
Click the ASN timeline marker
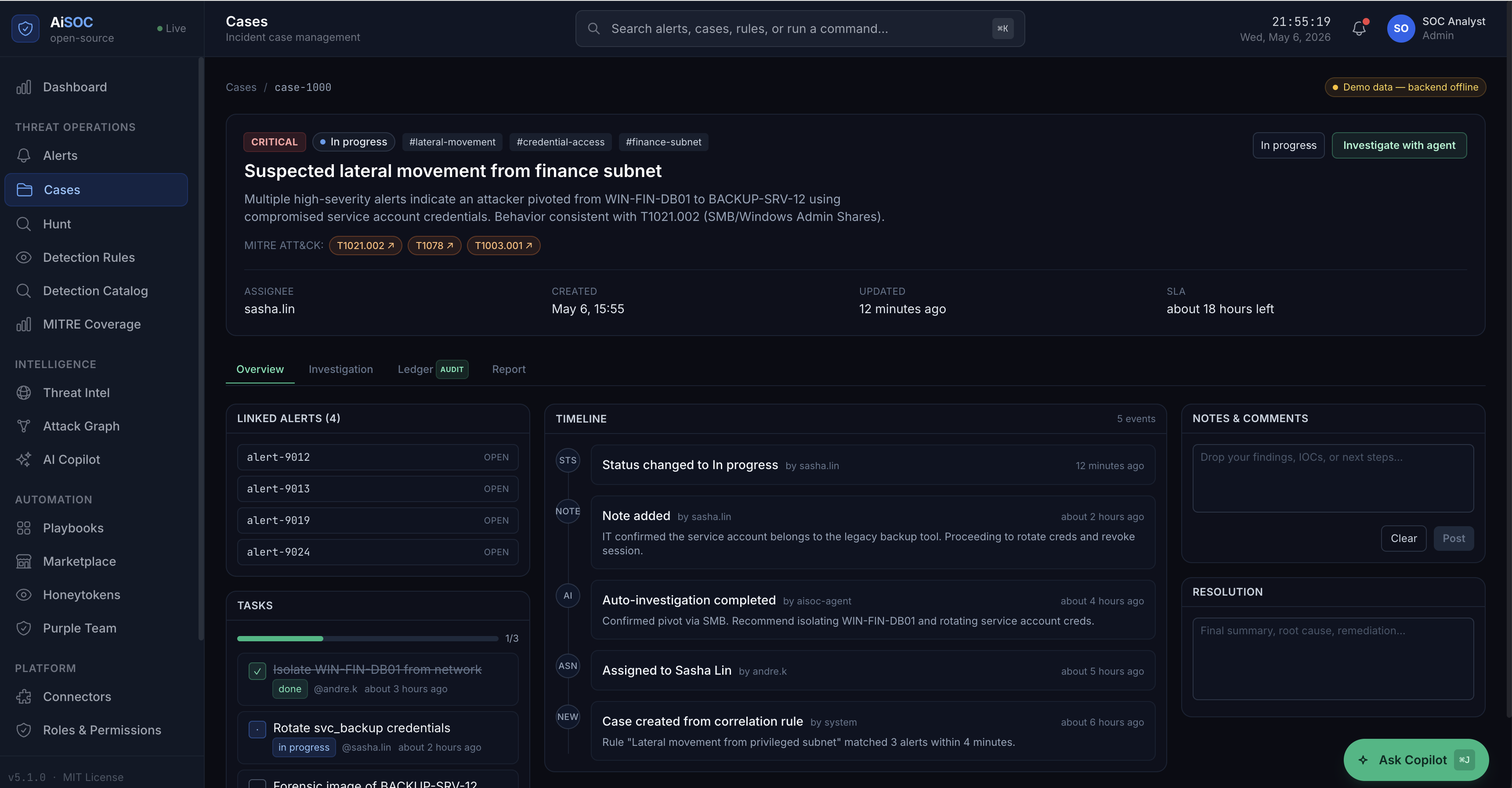click(x=568, y=666)
